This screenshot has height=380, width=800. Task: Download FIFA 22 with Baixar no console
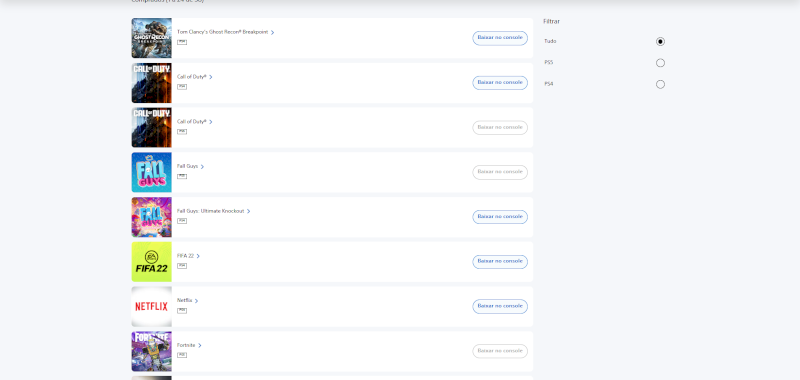point(500,262)
